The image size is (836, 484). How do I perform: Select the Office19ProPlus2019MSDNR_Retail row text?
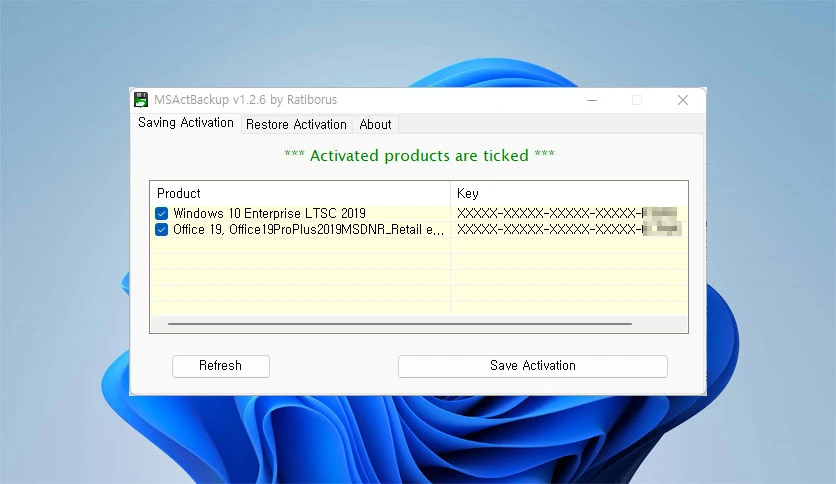click(x=308, y=230)
